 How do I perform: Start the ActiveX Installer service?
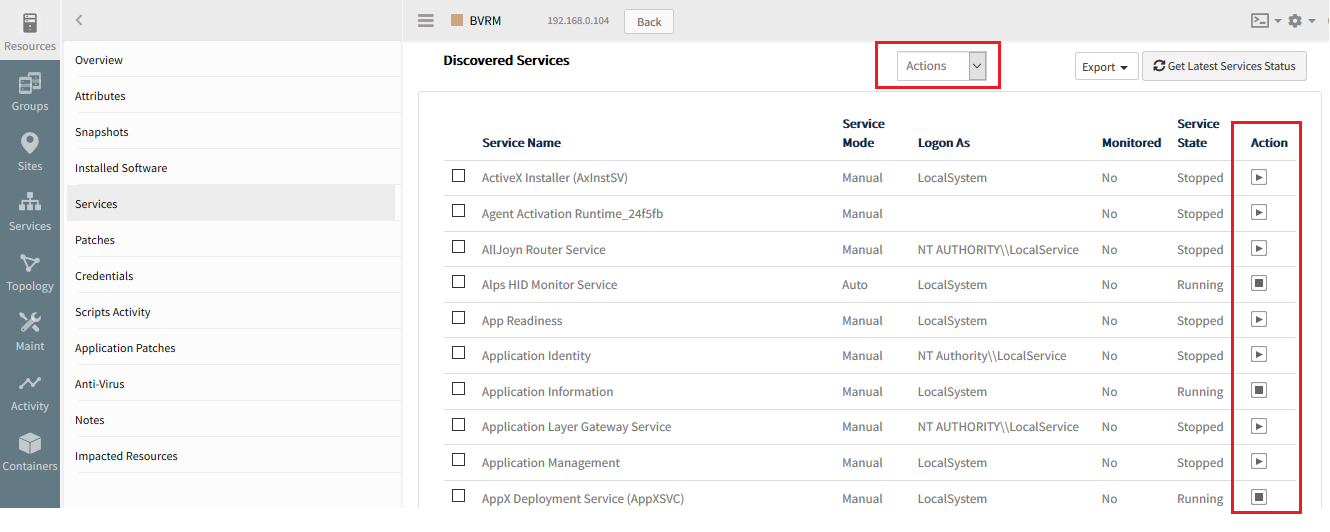coord(1259,177)
